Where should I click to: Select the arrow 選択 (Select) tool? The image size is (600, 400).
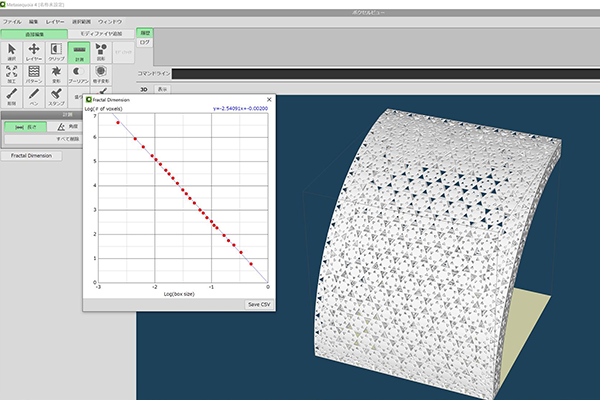click(12, 52)
